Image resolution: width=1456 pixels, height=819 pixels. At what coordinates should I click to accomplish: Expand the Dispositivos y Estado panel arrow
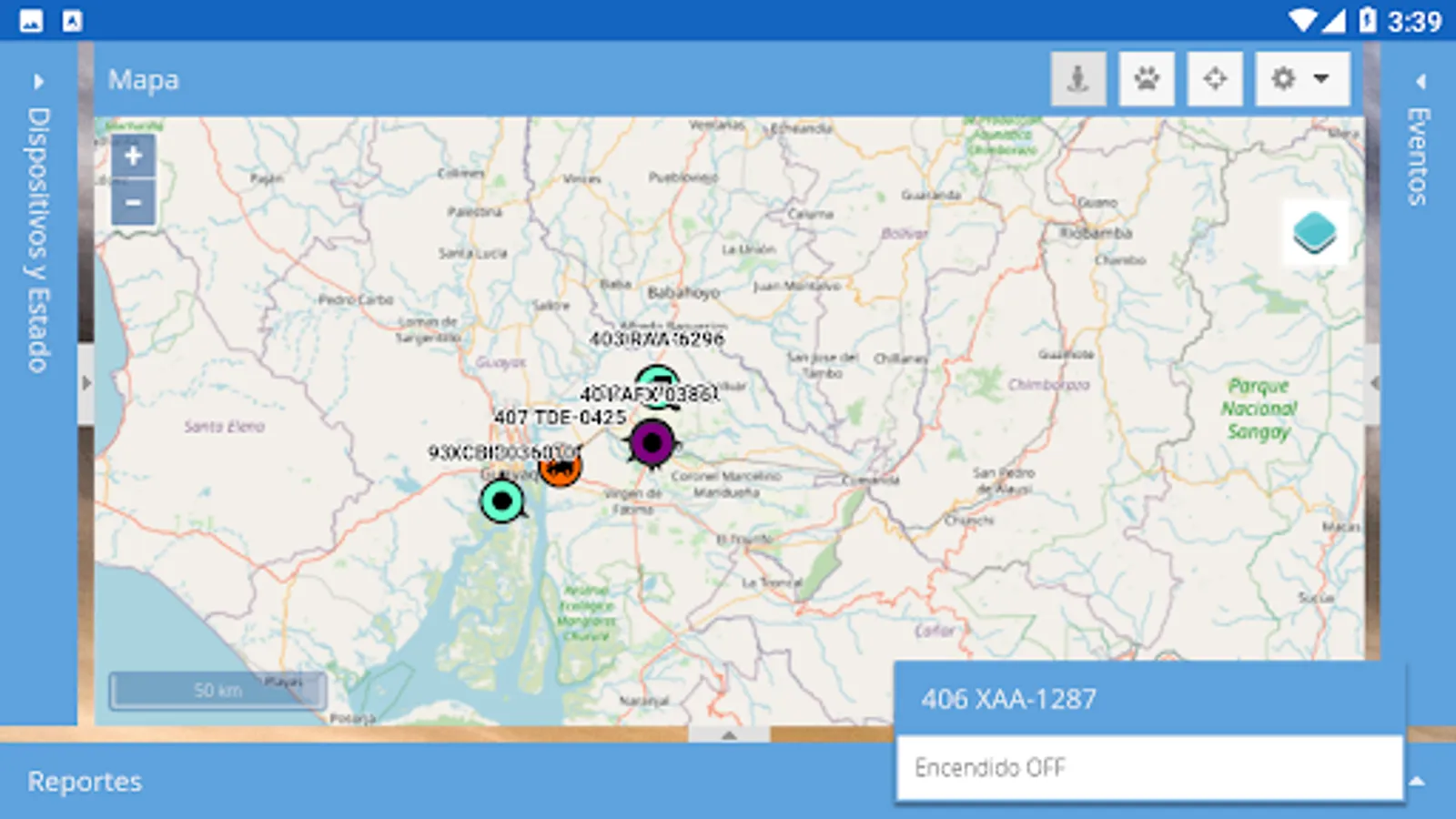click(x=38, y=81)
